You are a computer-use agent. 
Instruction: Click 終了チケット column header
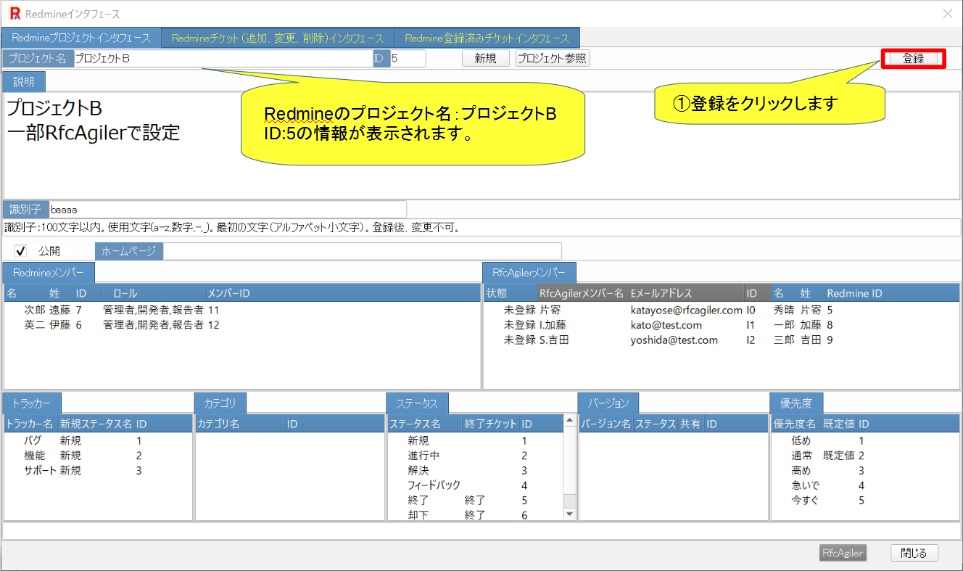click(490, 424)
